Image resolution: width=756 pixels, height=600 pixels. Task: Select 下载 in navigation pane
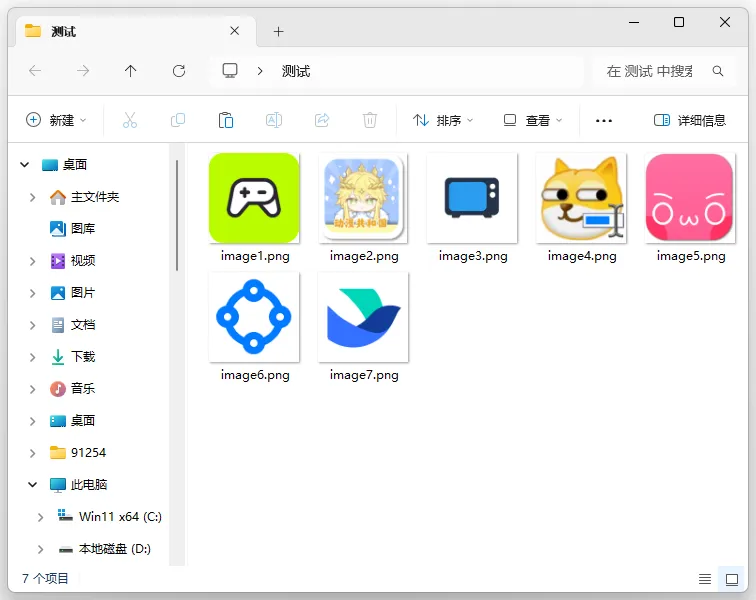(72, 357)
